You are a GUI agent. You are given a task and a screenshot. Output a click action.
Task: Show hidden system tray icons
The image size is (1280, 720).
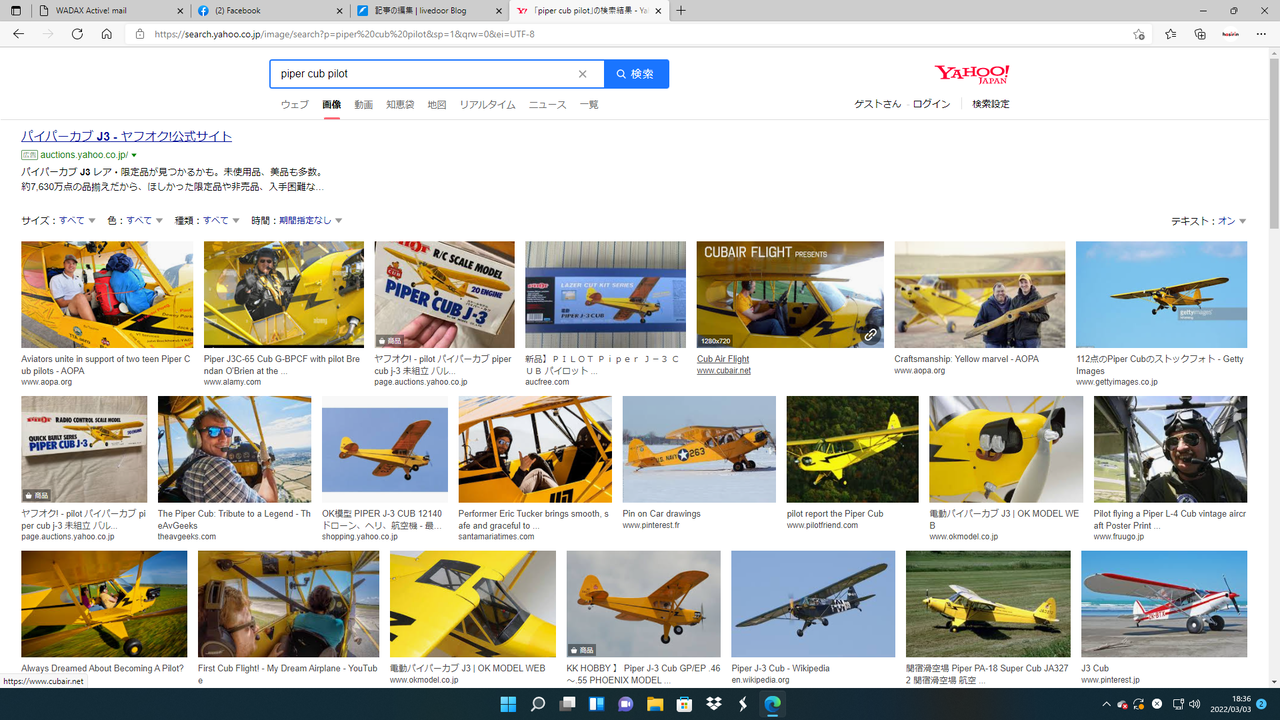click(x=1105, y=704)
